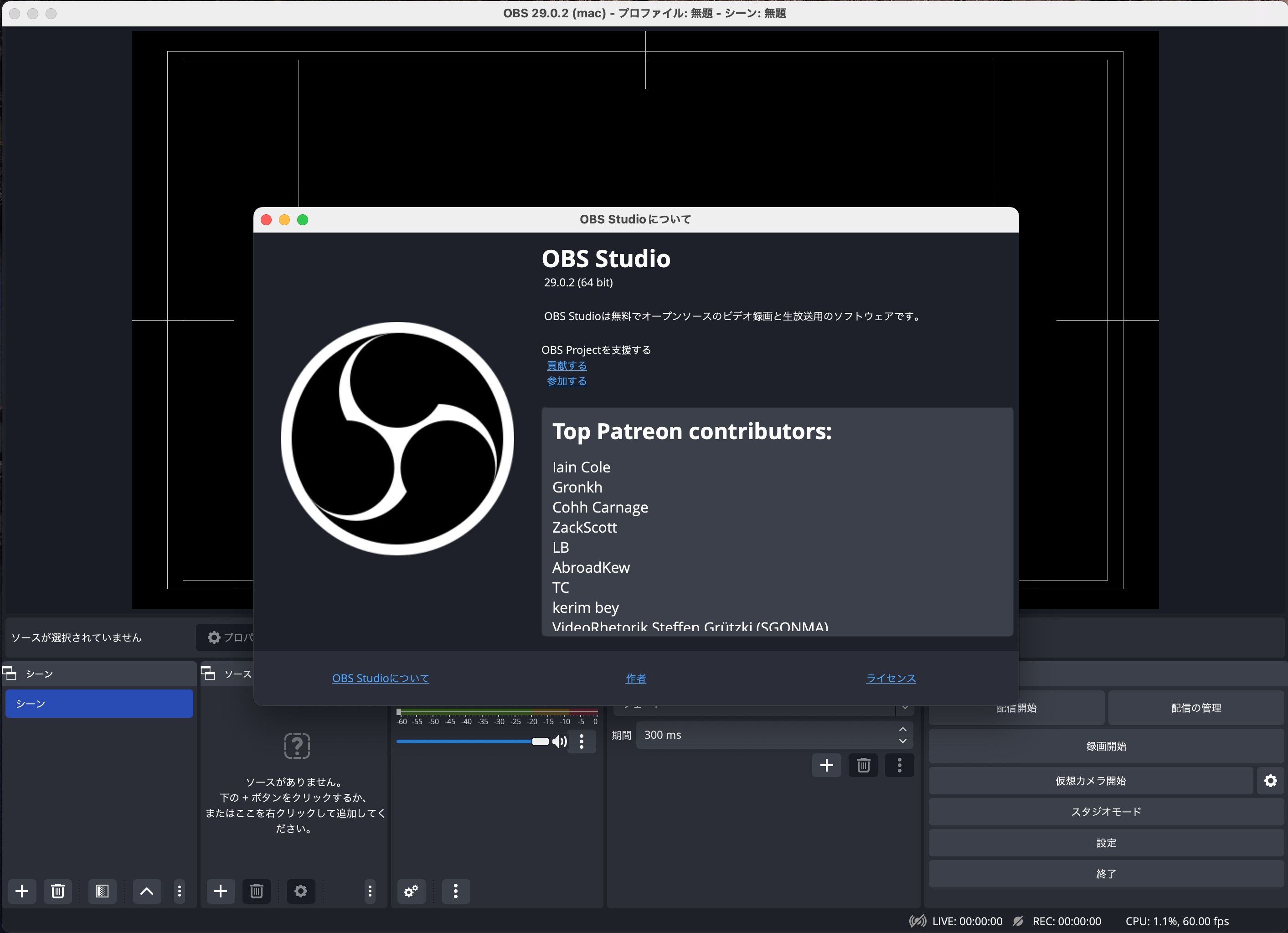
Task: Add a new source with plus button
Action: (x=220, y=891)
